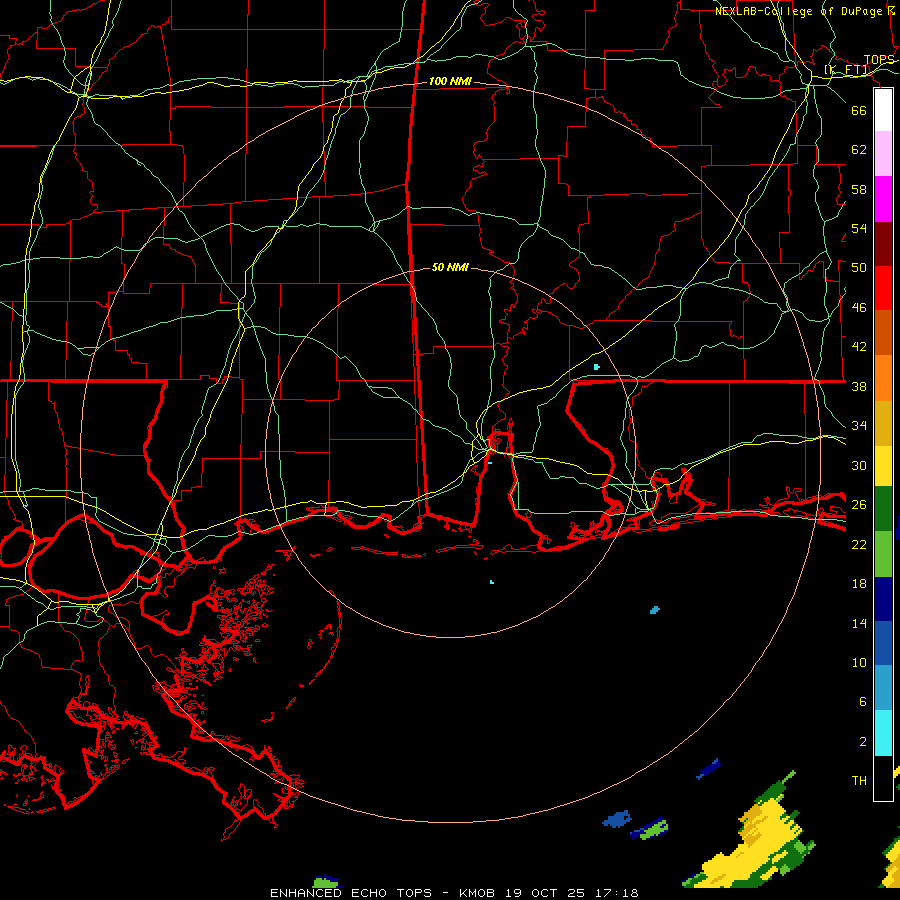The image size is (900, 900).
Task: Pick the light green legend color block
Action: click(883, 554)
